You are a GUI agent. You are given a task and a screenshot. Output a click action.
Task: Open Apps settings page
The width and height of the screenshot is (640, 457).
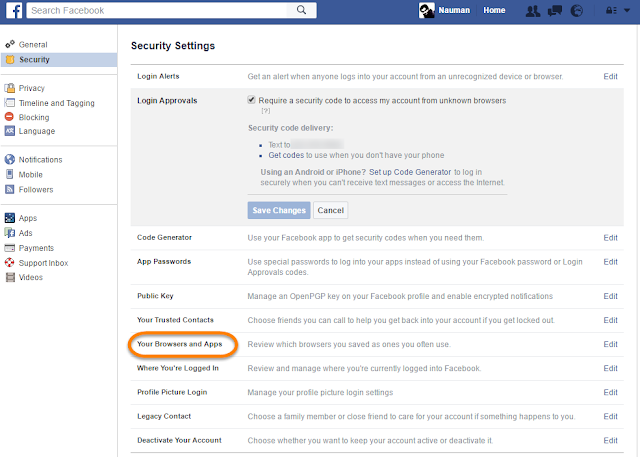(x=28, y=218)
